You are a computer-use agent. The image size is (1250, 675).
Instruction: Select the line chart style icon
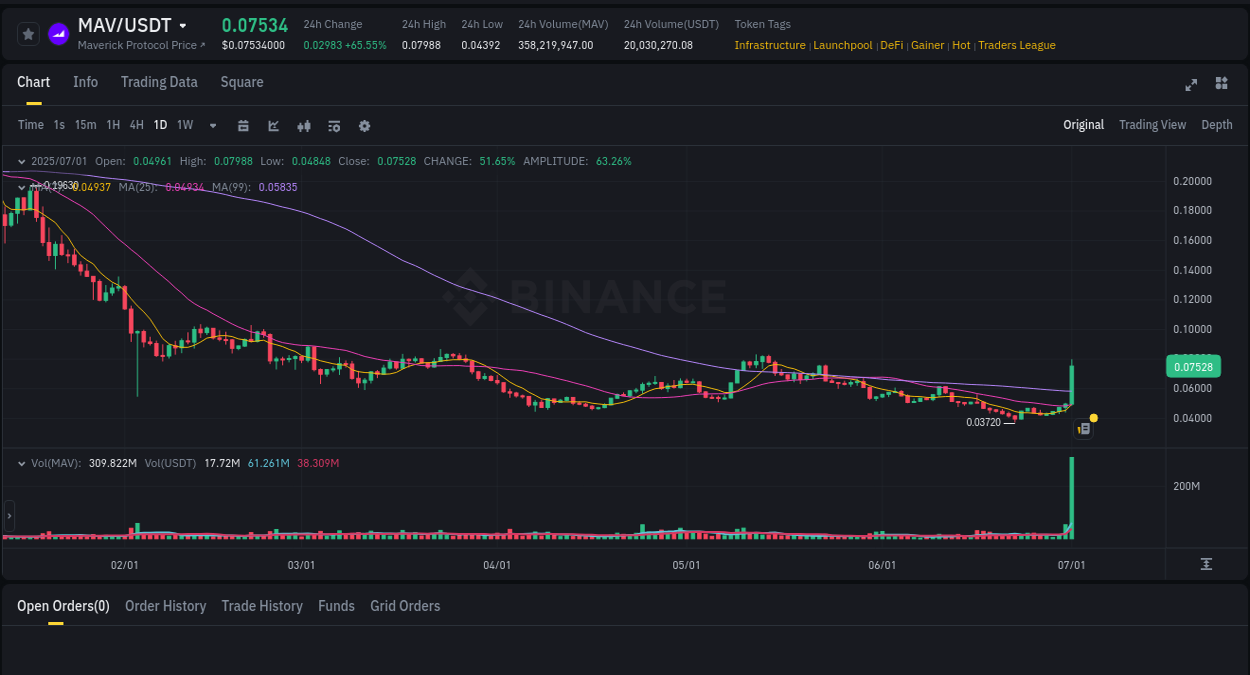[x=272, y=125]
